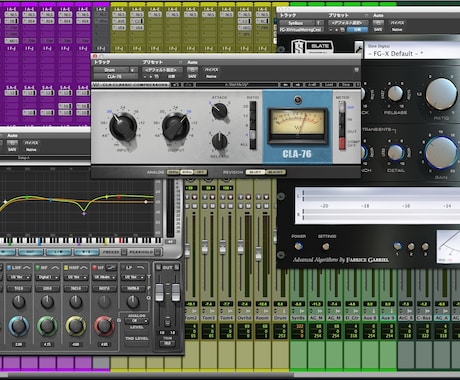Click the LMF band frequency value field
This screenshot has width=460, height=380.
pos(19,288)
